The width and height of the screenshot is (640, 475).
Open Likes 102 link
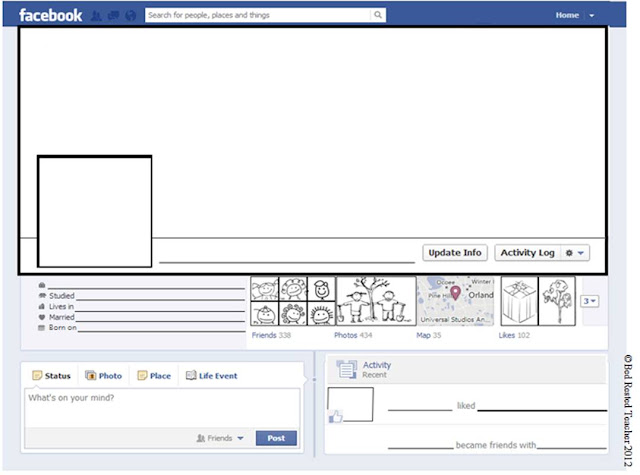514,335
